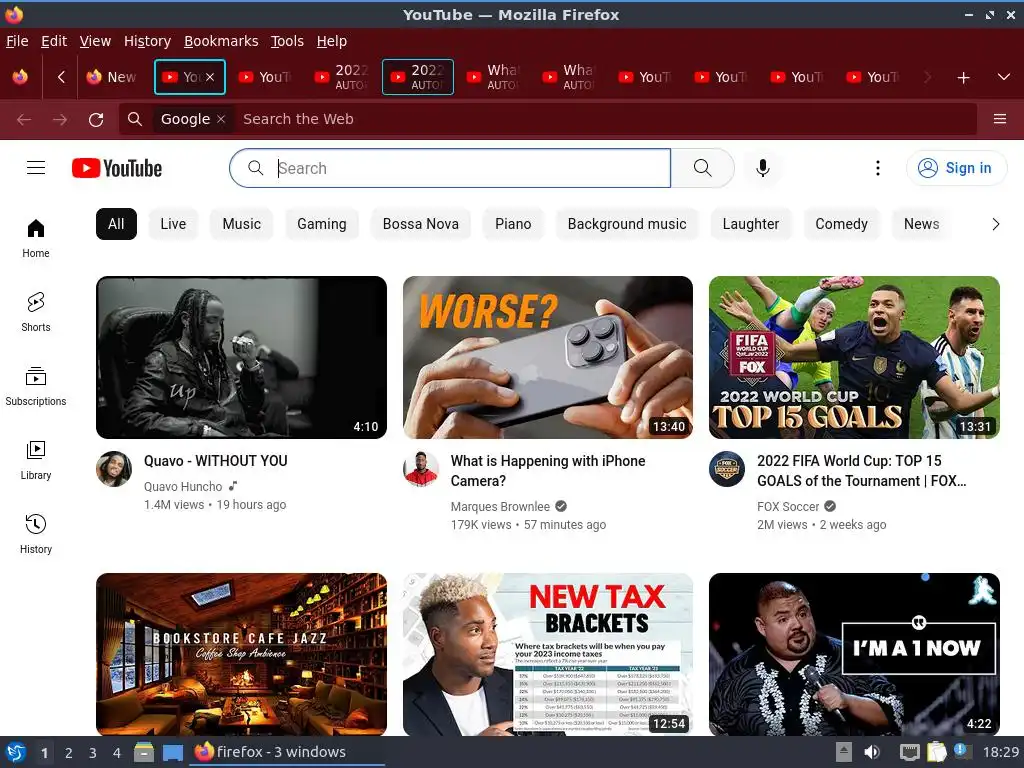
Task: Click the Firefox View icon in the tab bar
Action: pos(20,77)
